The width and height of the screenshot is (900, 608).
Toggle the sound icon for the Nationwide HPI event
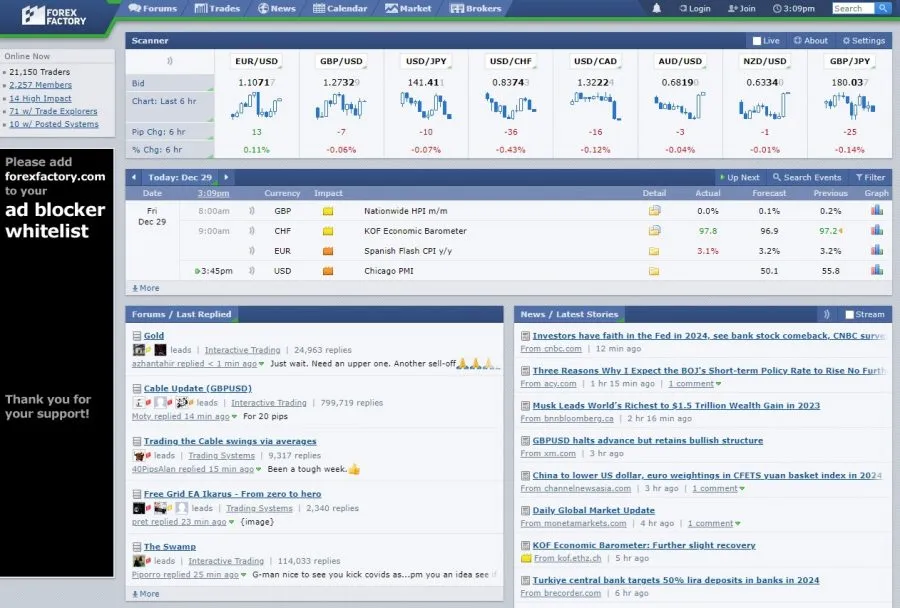click(251, 211)
